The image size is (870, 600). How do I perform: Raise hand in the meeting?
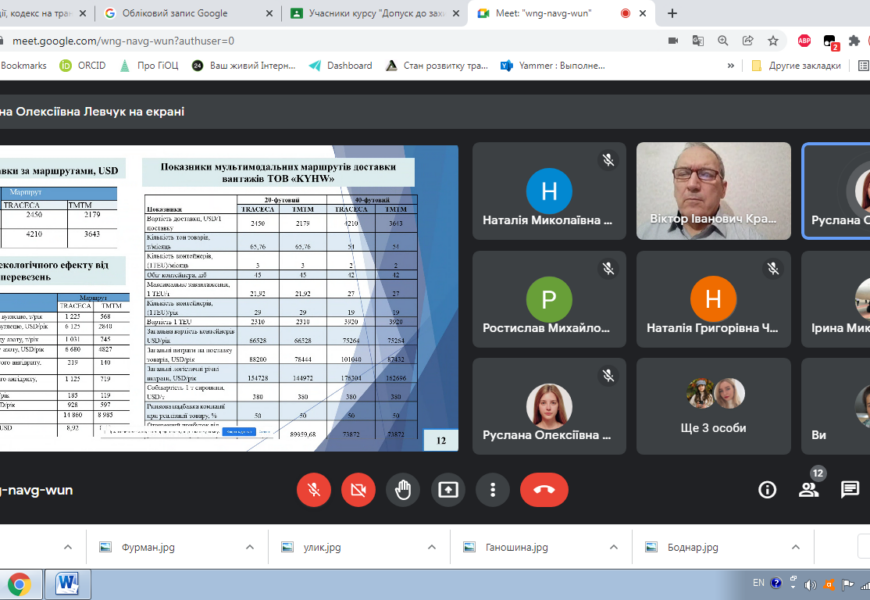pos(403,489)
